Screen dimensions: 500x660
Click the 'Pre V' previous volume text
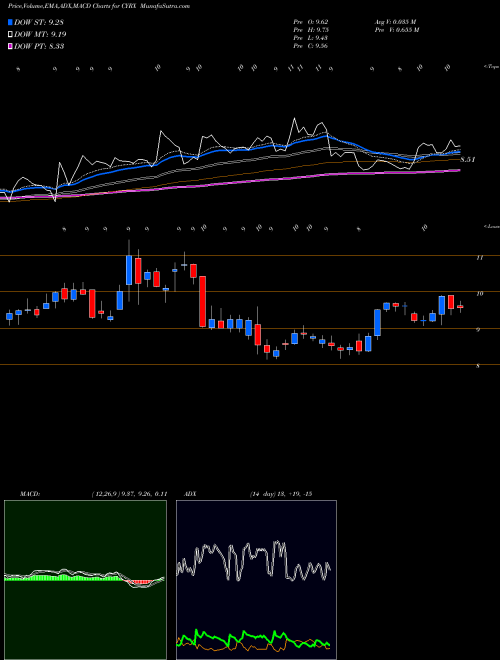[398, 30]
